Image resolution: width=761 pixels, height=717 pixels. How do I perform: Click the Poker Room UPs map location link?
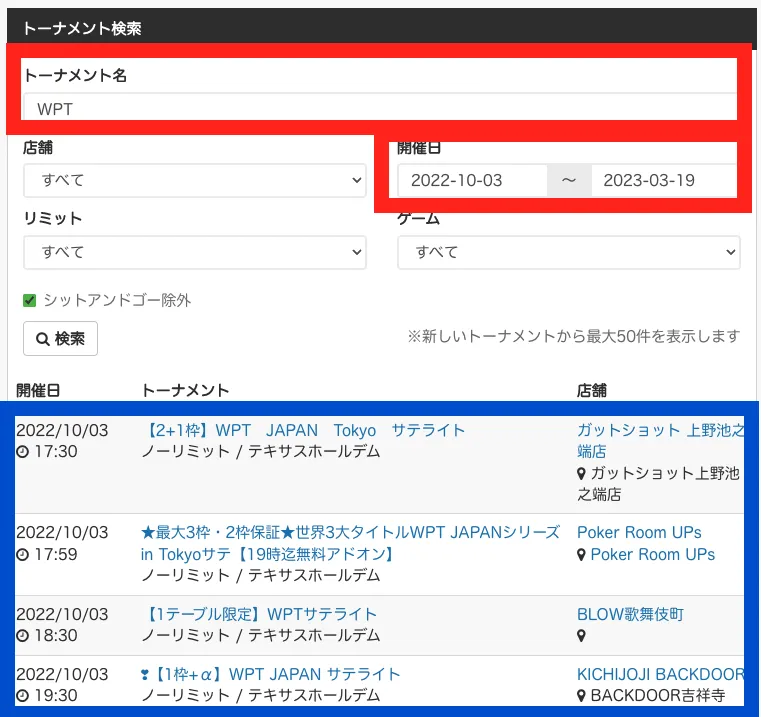pos(653,554)
